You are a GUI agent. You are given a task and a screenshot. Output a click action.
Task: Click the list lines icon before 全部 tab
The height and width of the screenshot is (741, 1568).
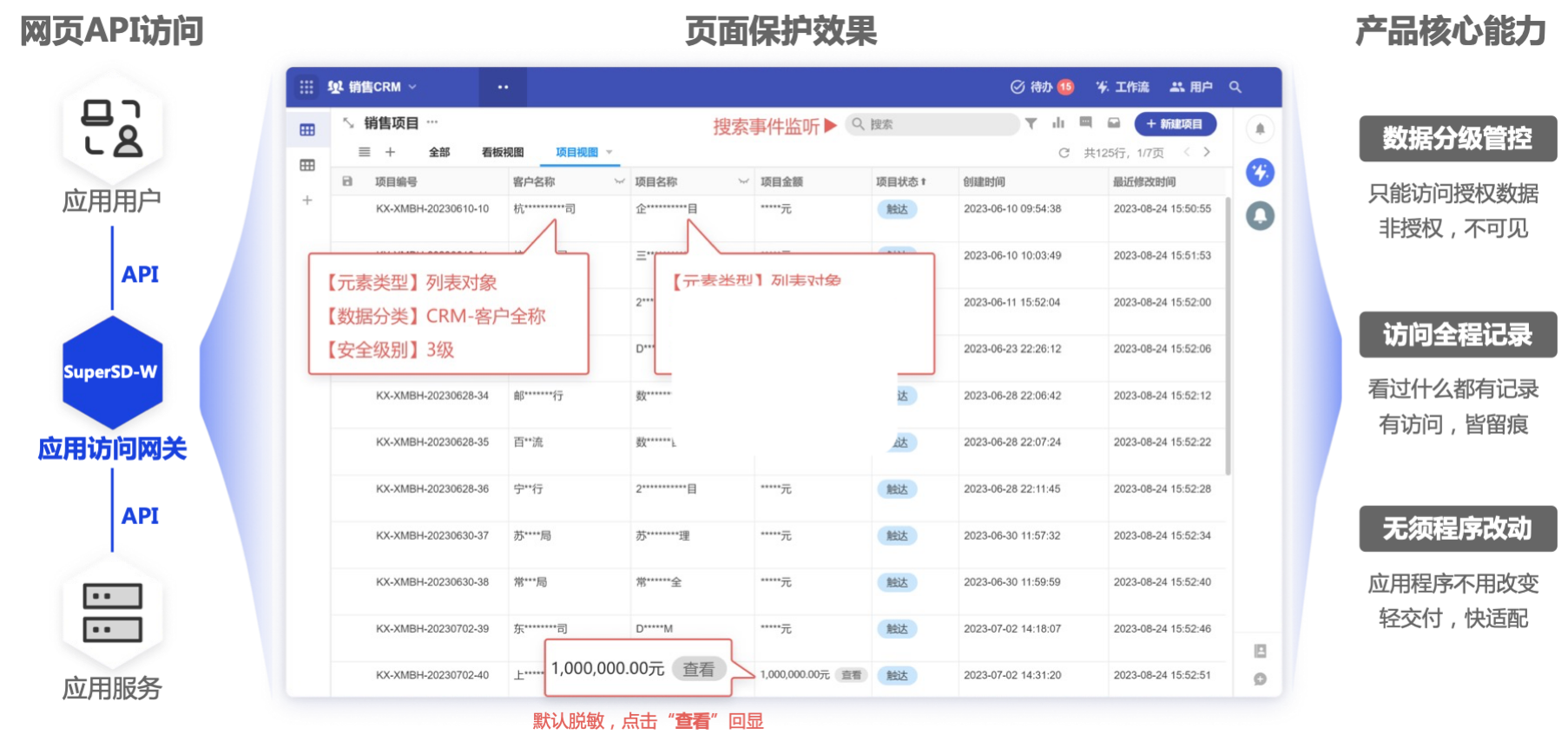coord(365,152)
